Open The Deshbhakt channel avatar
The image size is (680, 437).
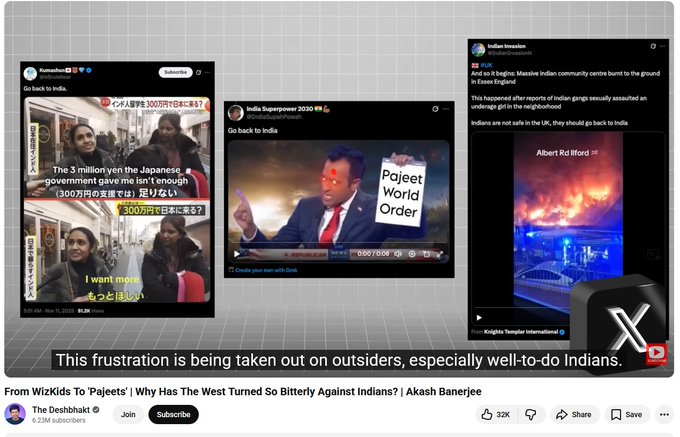point(15,414)
